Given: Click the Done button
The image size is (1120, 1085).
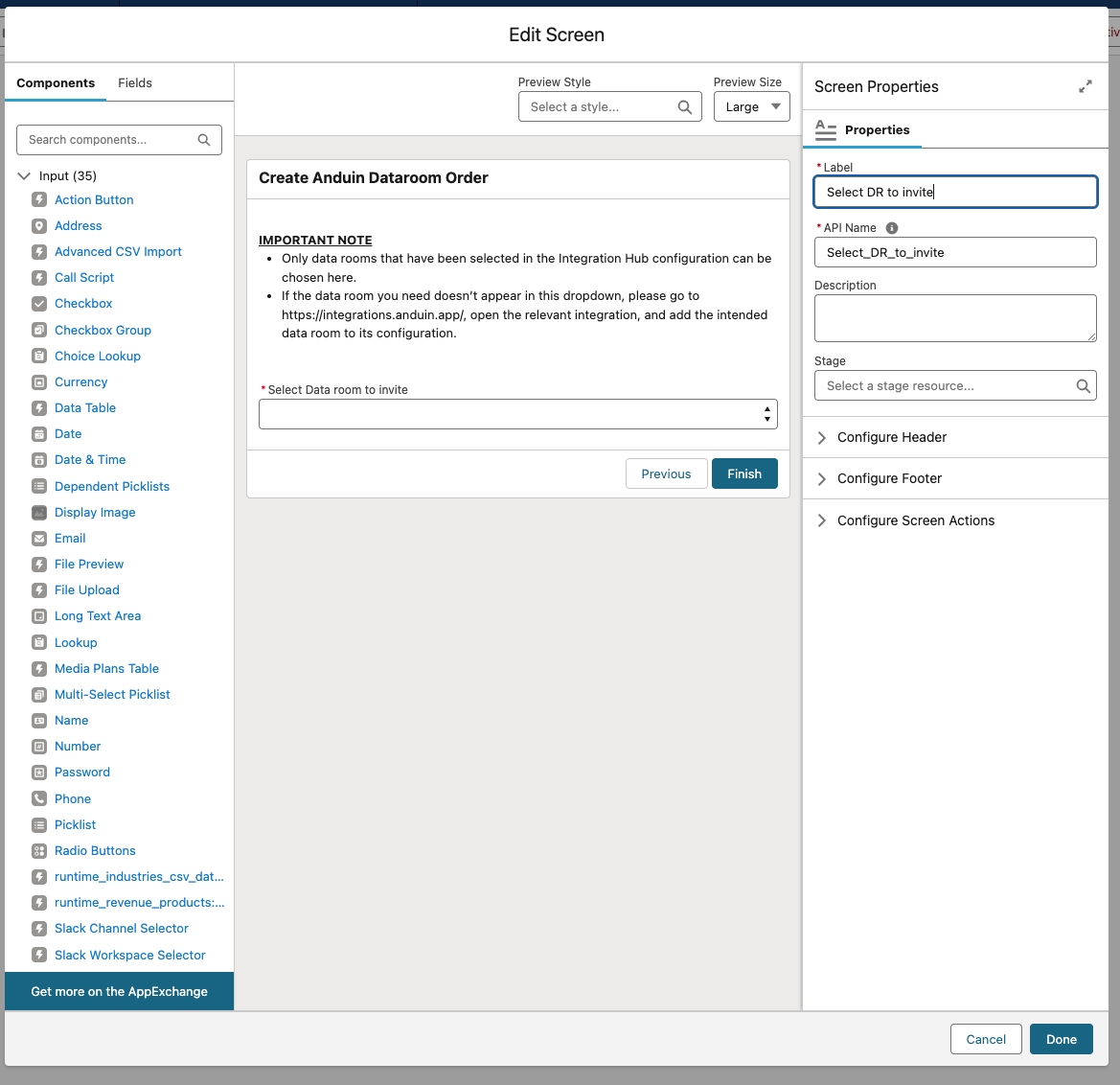Looking at the screenshot, I should [x=1062, y=1039].
